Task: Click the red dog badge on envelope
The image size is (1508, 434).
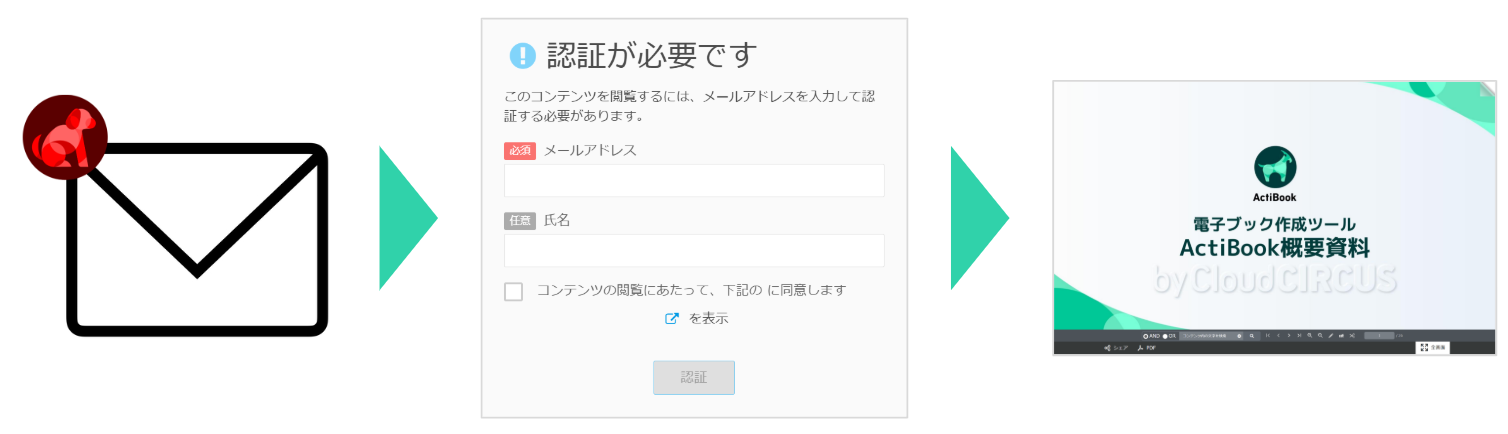Action: (x=65, y=137)
